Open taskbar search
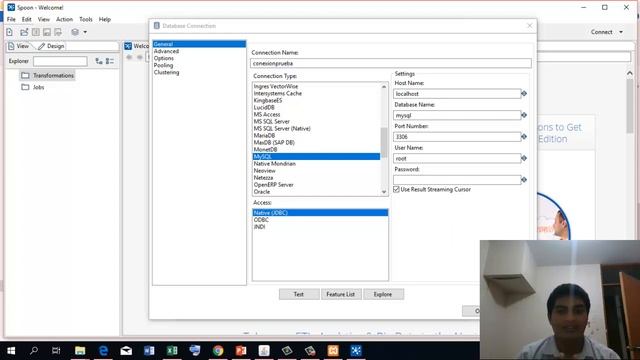Screen dimensions: 640x360 coord(34,351)
